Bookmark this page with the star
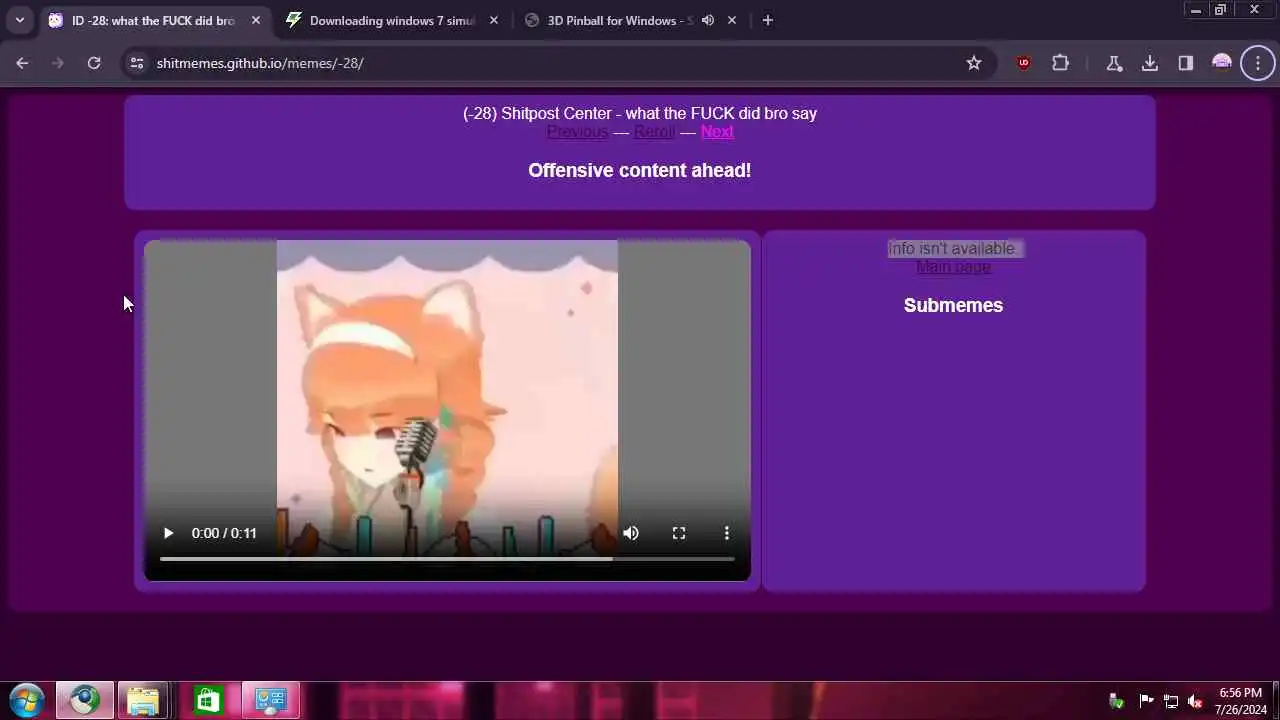This screenshot has height=720, width=1280. pyautogui.click(x=974, y=63)
